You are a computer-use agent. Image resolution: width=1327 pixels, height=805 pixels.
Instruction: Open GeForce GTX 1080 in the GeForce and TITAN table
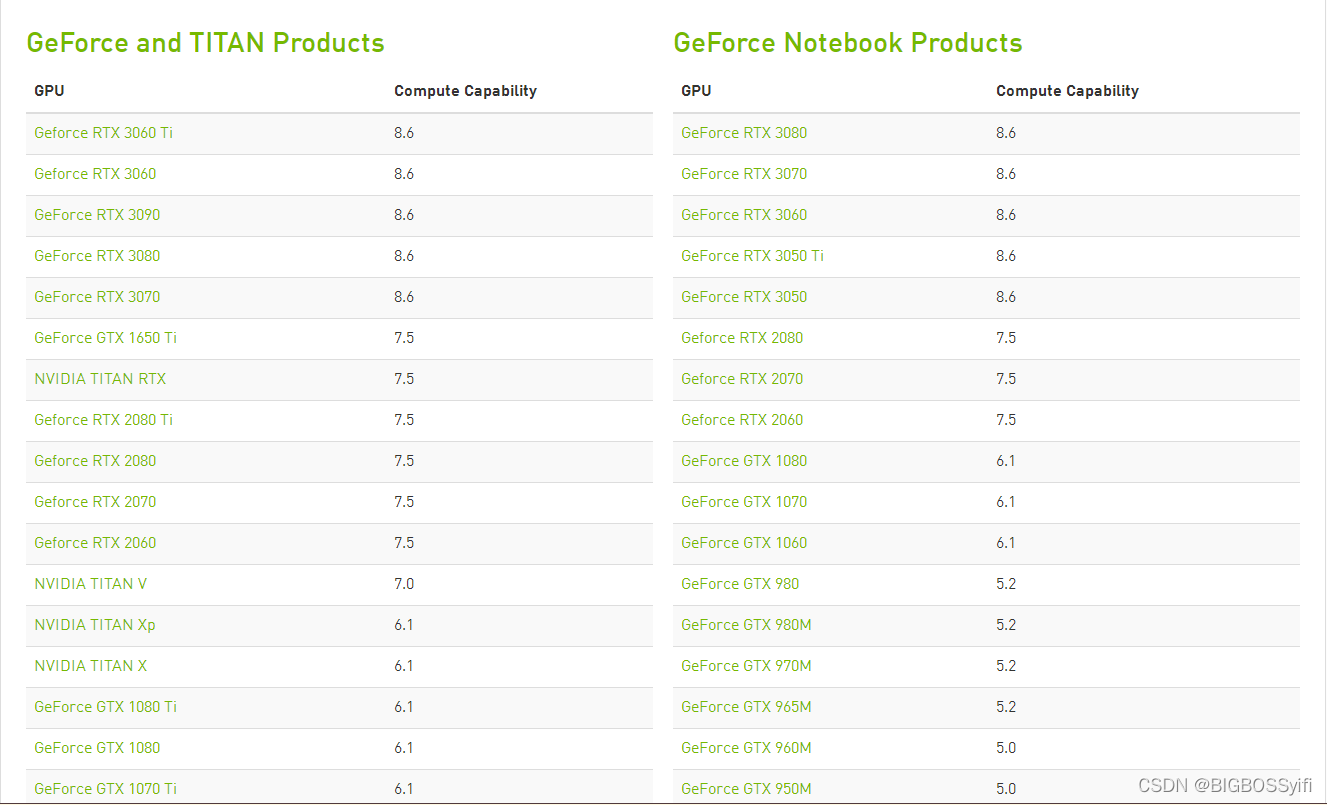[x=97, y=748]
